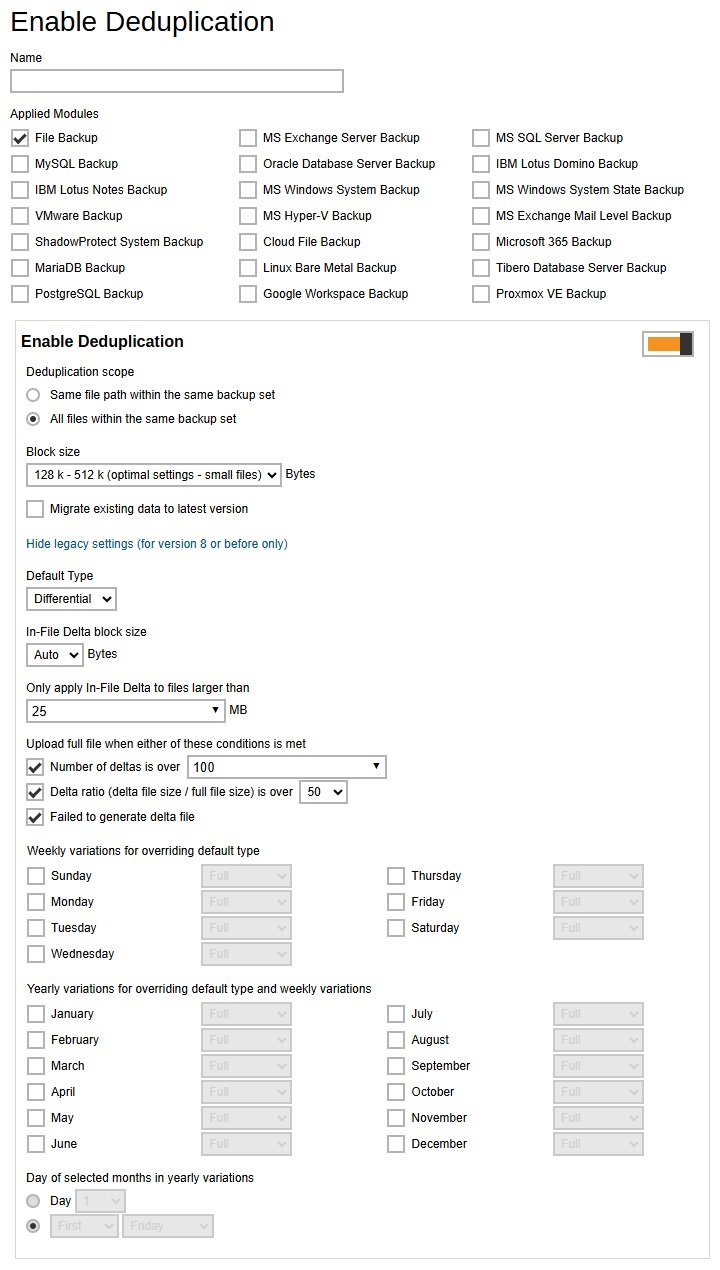Check the Proxmox VE Backup module
The image size is (720, 1270).
pyautogui.click(x=480, y=294)
